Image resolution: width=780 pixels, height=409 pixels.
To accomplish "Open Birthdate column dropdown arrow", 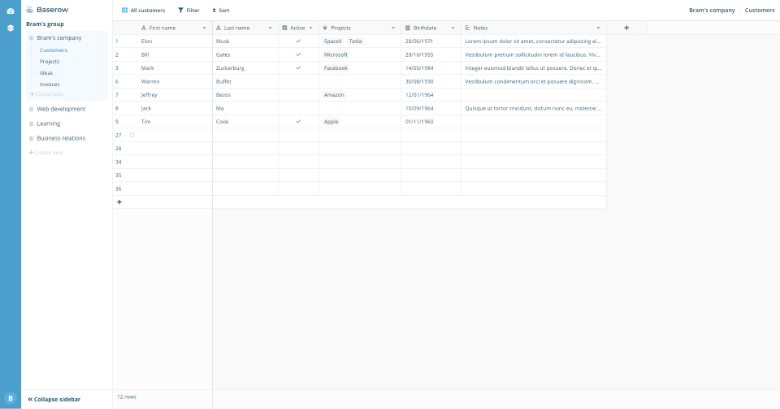I will point(453,28).
